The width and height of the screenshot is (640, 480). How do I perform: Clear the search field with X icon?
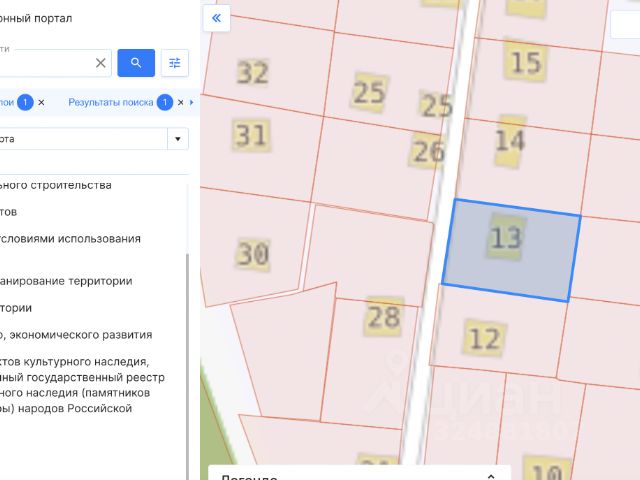pyautogui.click(x=100, y=63)
